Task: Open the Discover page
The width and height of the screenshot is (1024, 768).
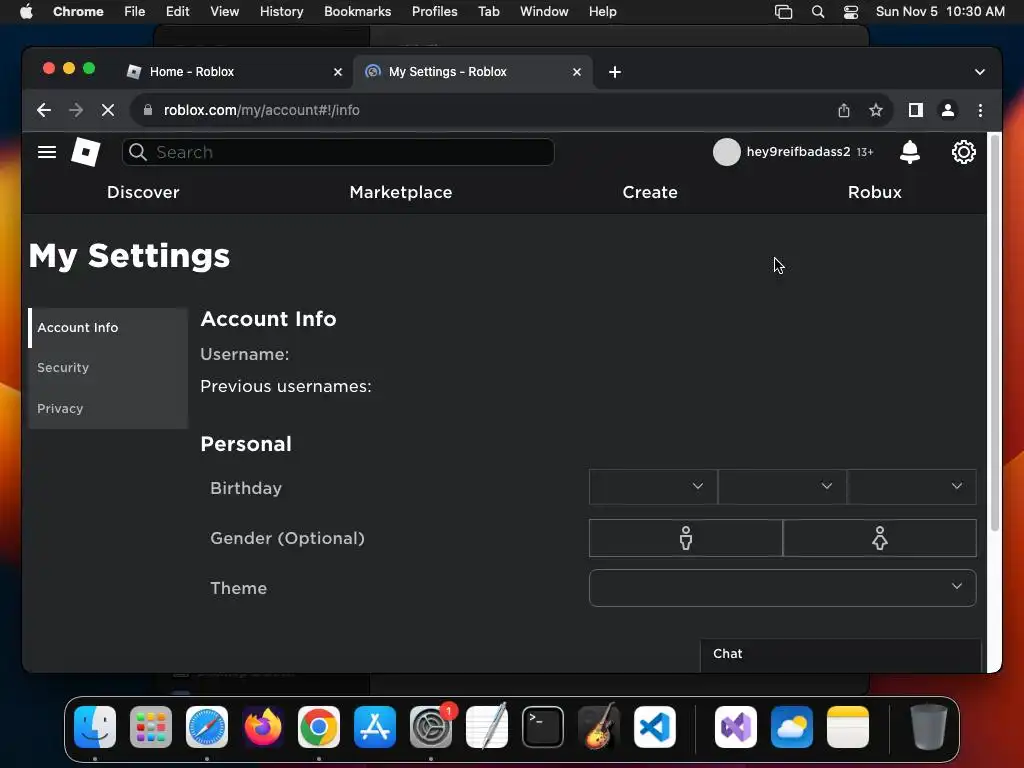Action: [x=143, y=192]
